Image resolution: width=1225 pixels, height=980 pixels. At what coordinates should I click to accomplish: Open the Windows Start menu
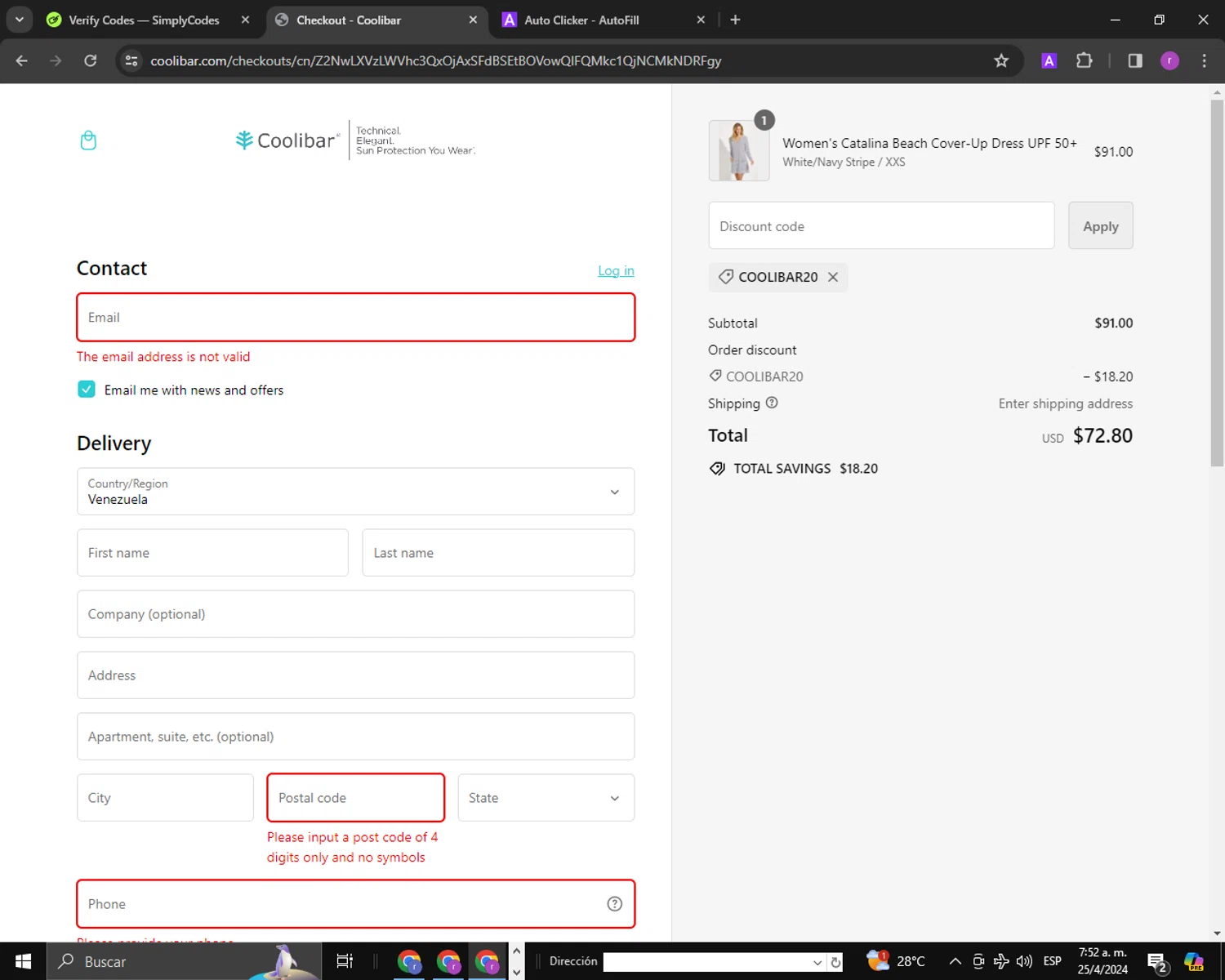click(x=23, y=961)
